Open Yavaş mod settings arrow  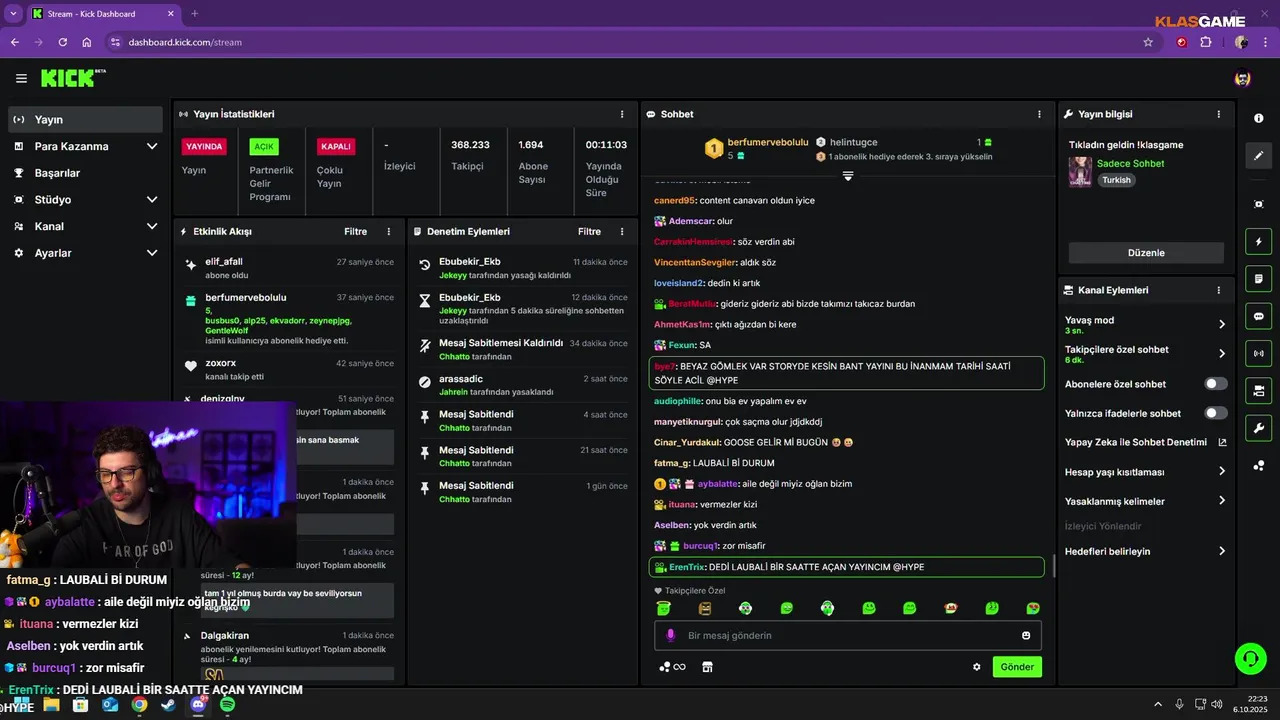click(x=1222, y=324)
